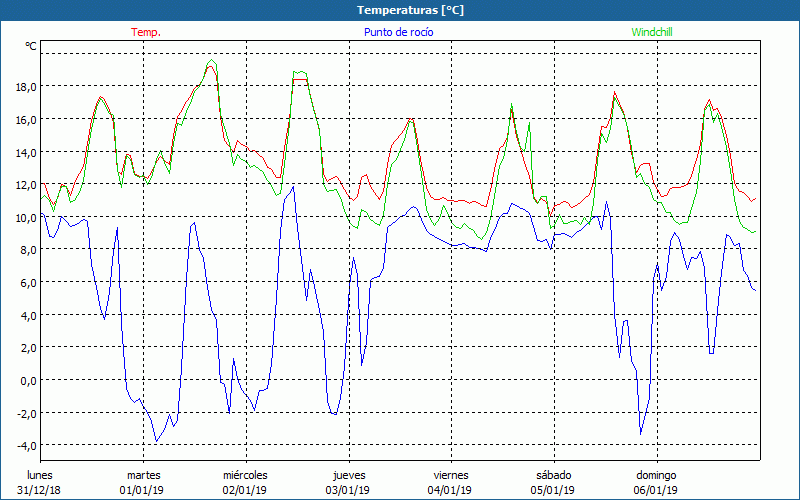Select the red 'Temp.' legend label
This screenshot has width=800, height=500.
click(146, 32)
